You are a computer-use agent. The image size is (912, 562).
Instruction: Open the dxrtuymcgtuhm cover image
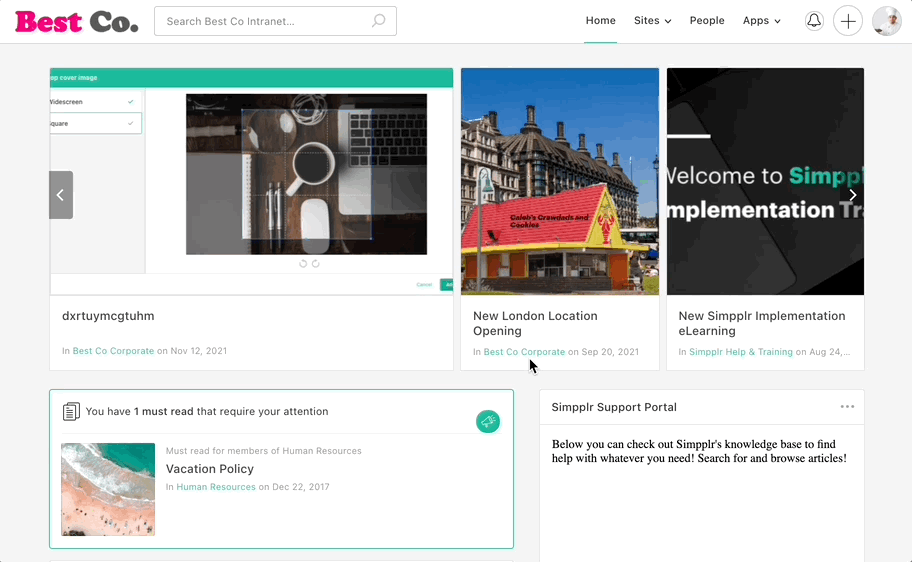pos(251,181)
